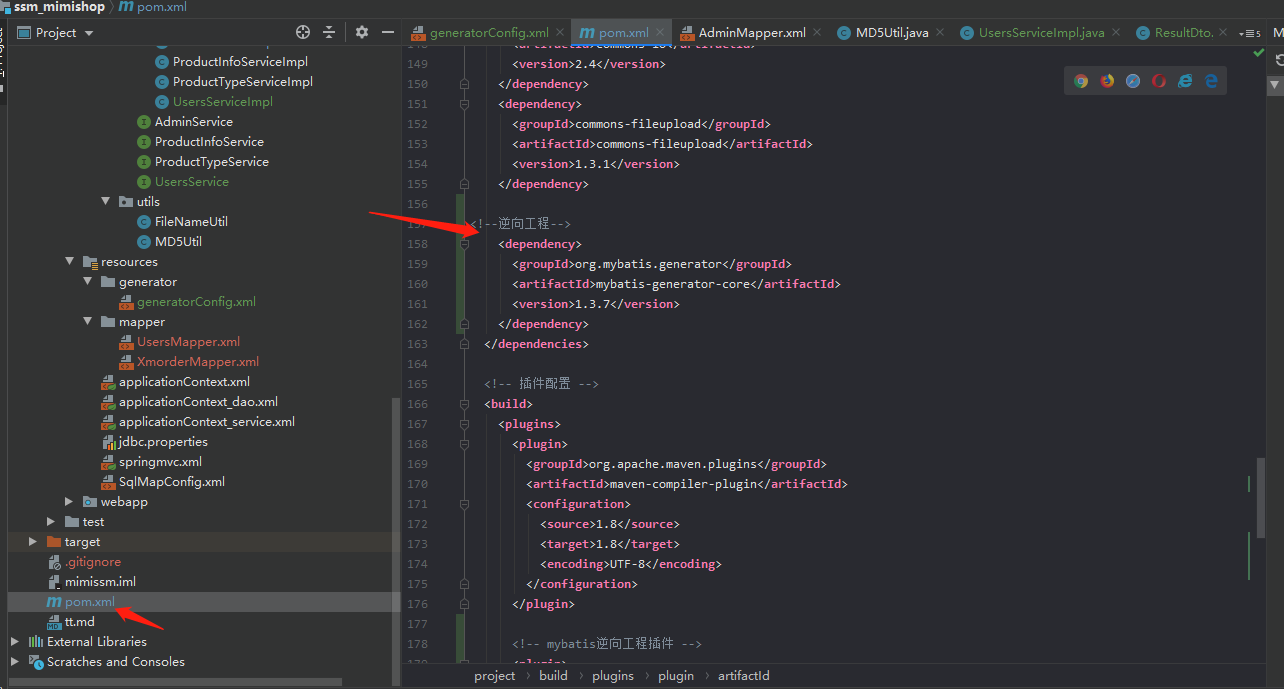Collapse the resources folder
Viewport: 1284px width, 689px height.
point(70,262)
